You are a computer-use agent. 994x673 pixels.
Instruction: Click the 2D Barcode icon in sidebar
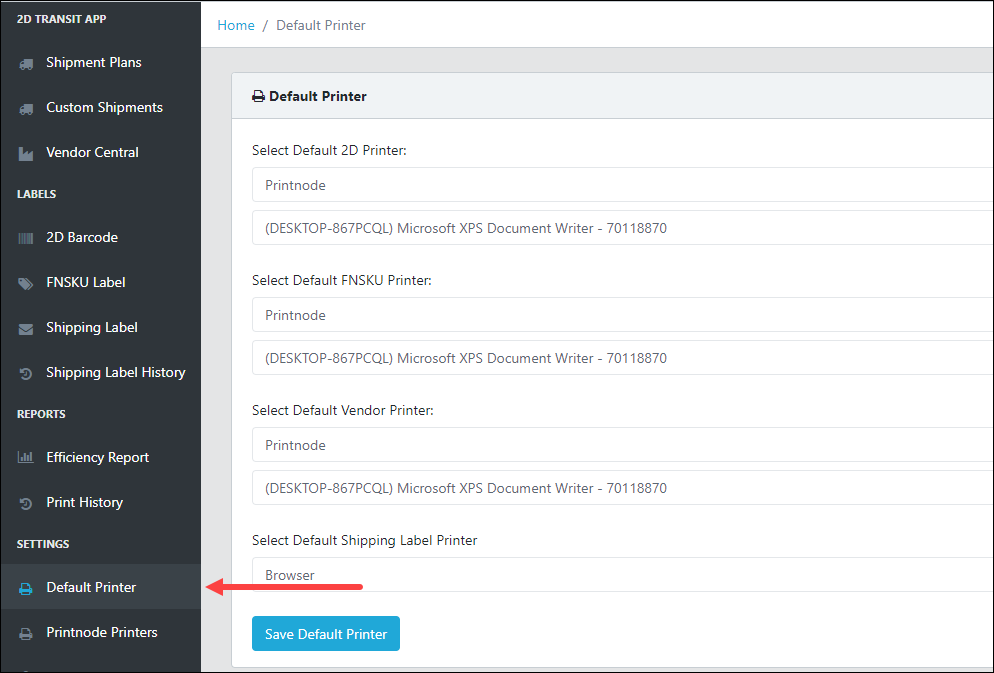pos(26,238)
